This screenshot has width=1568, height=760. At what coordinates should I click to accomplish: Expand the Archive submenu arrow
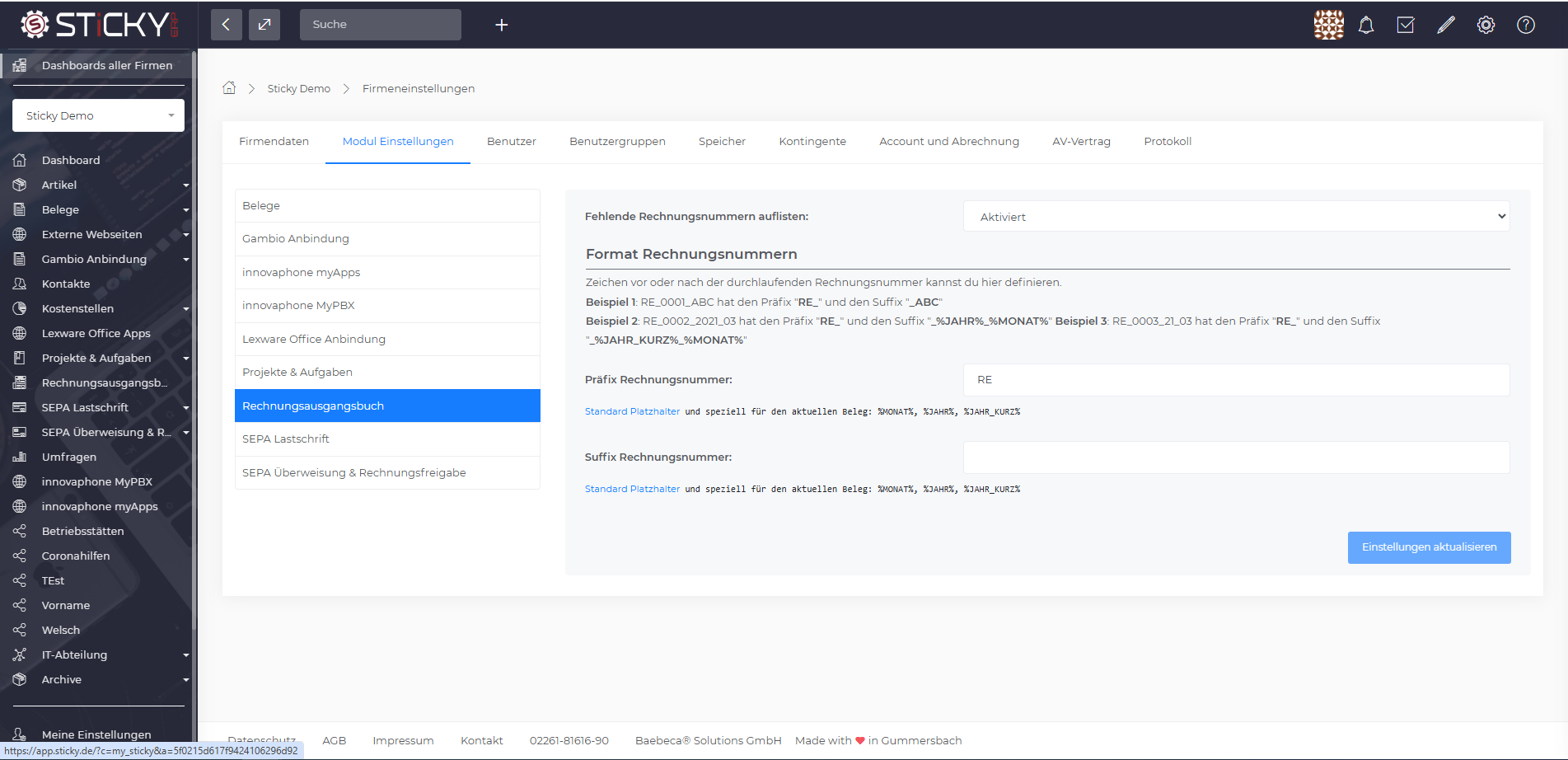tap(186, 680)
